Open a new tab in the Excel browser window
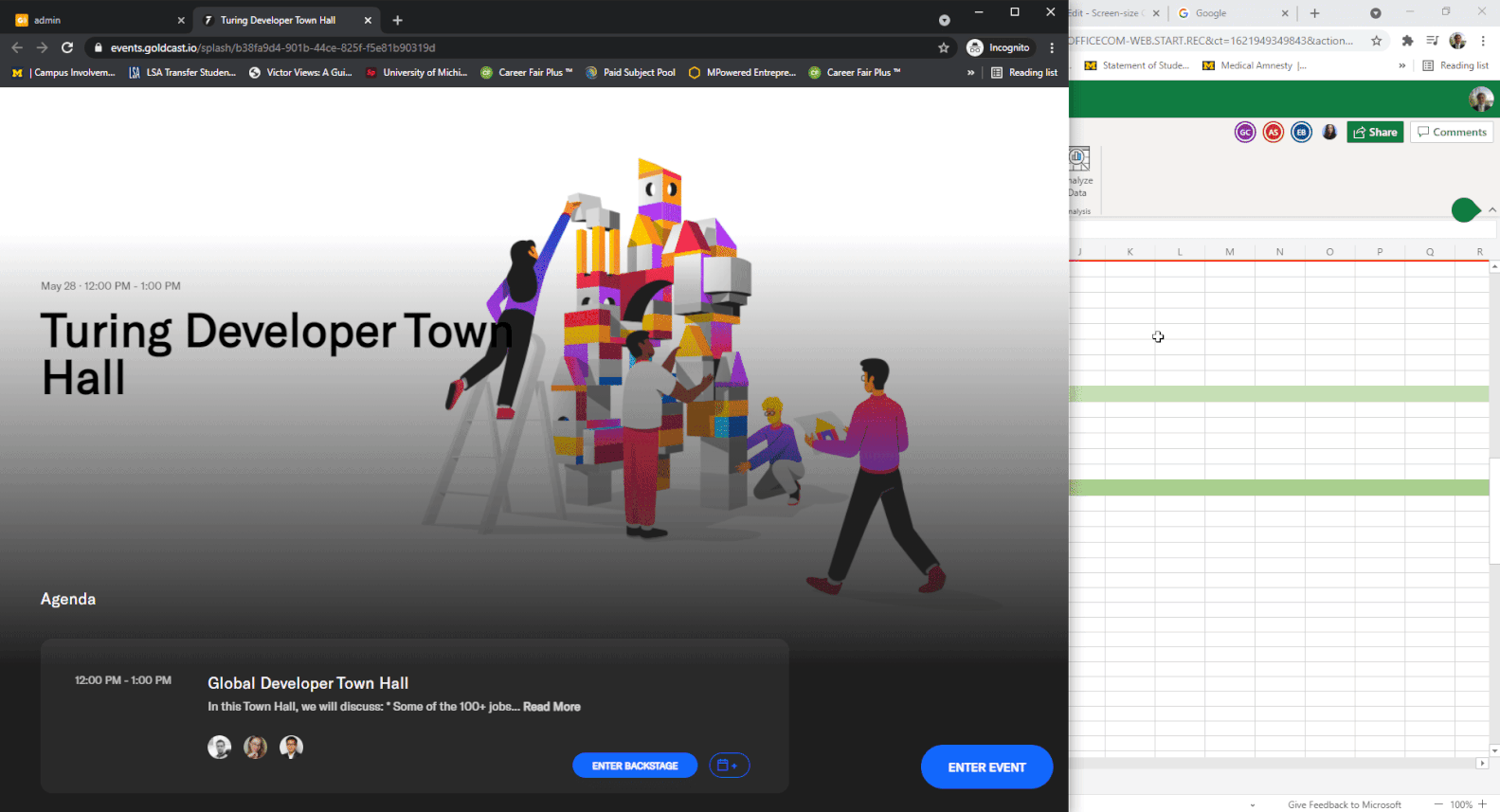 (1314, 13)
